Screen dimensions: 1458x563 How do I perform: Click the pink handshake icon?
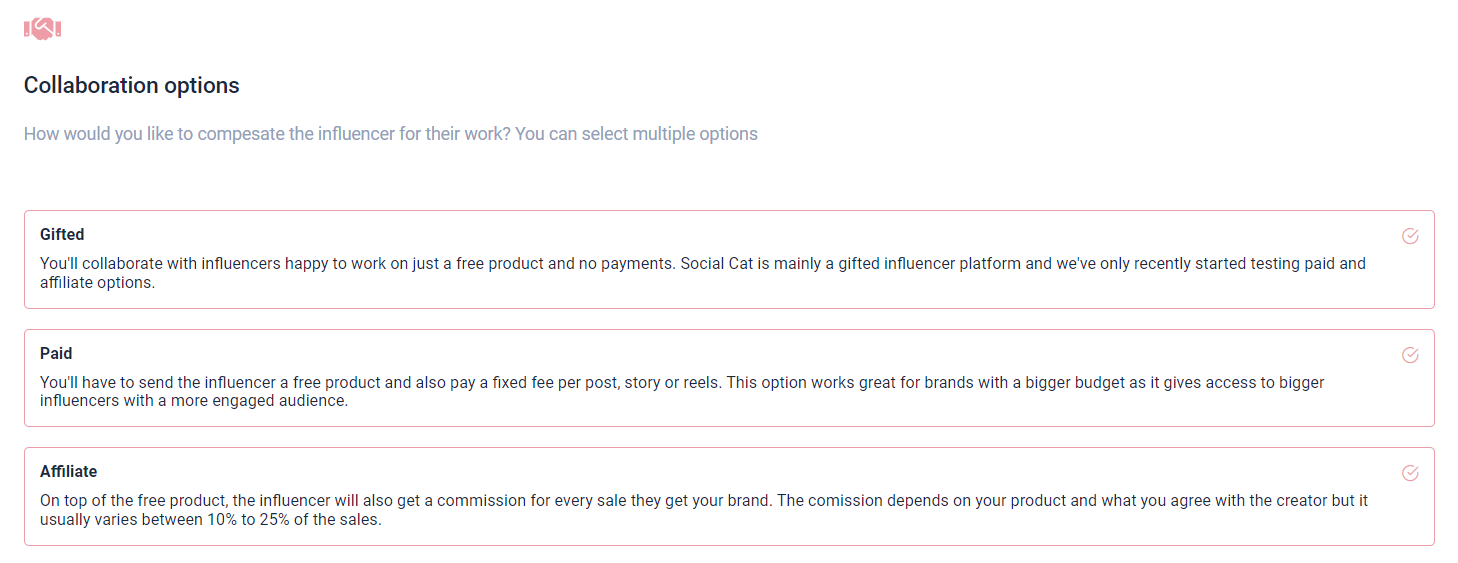tap(43, 29)
